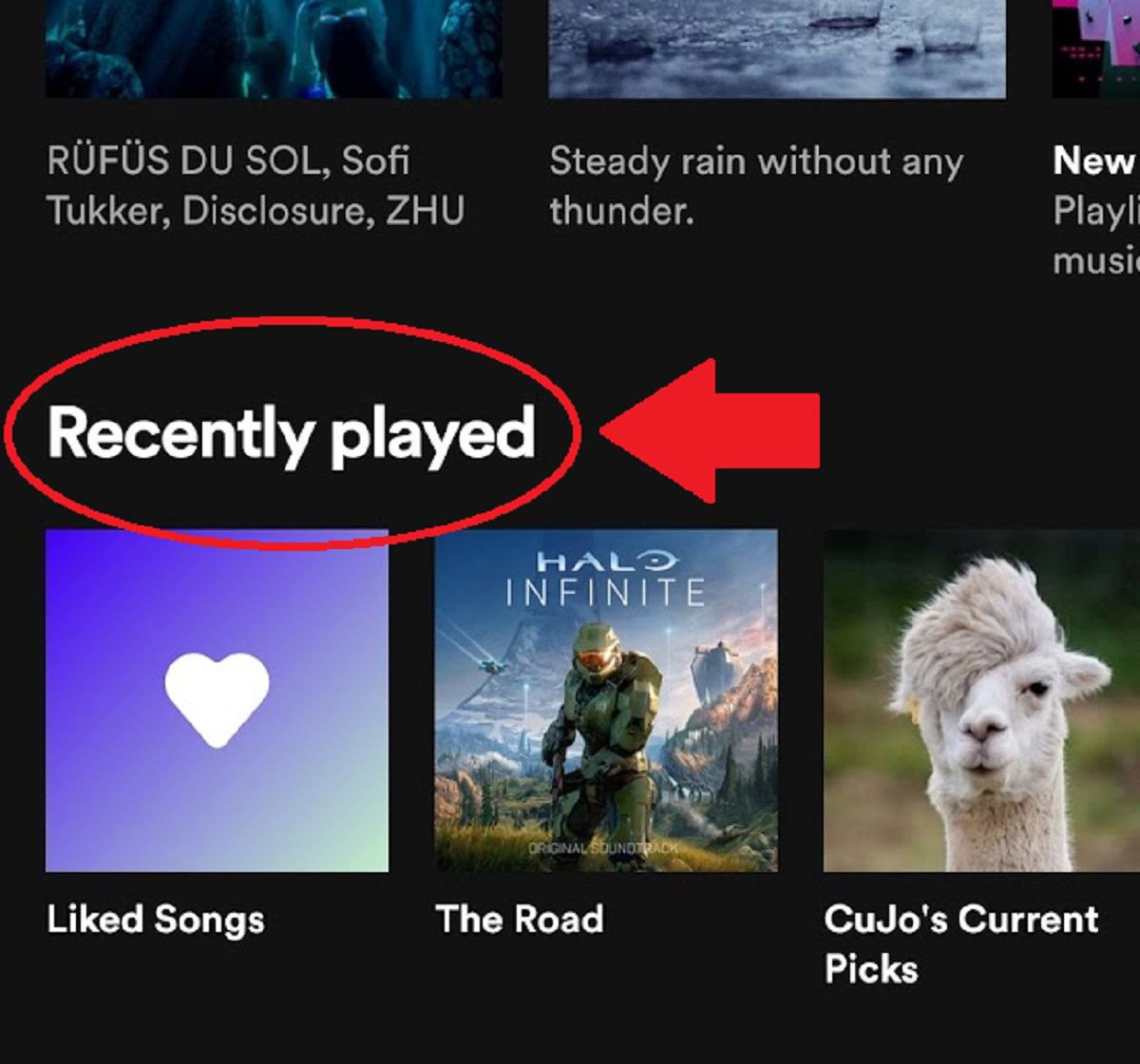1140x1064 pixels.
Task: Tap the pink cover at top right
Action: click(x=1095, y=48)
